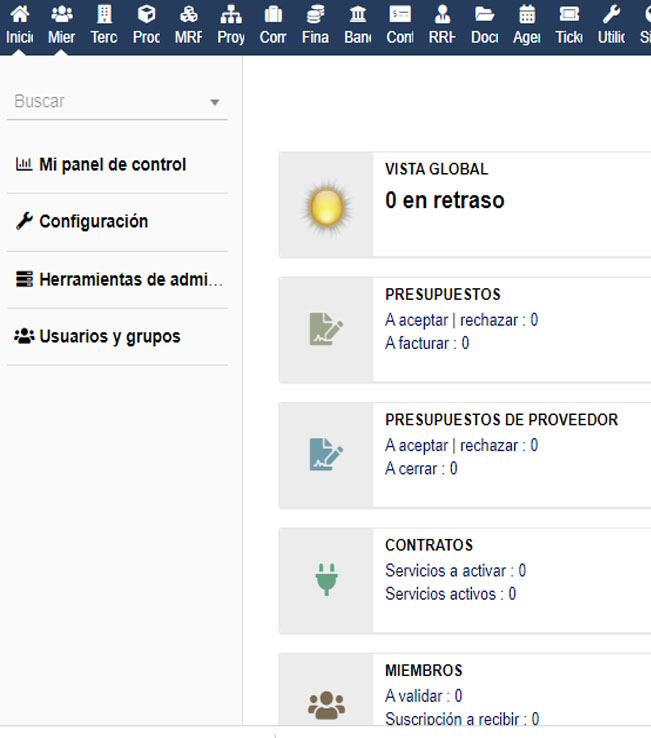Open Usuarios y grupos in sidebar
Screen dimensions: 651x738
tap(109, 337)
